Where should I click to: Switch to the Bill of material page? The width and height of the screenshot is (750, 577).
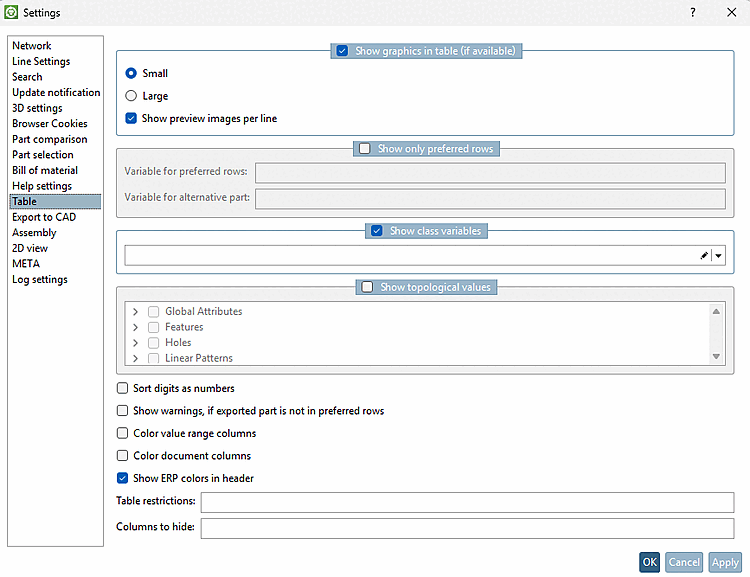pos(45,170)
